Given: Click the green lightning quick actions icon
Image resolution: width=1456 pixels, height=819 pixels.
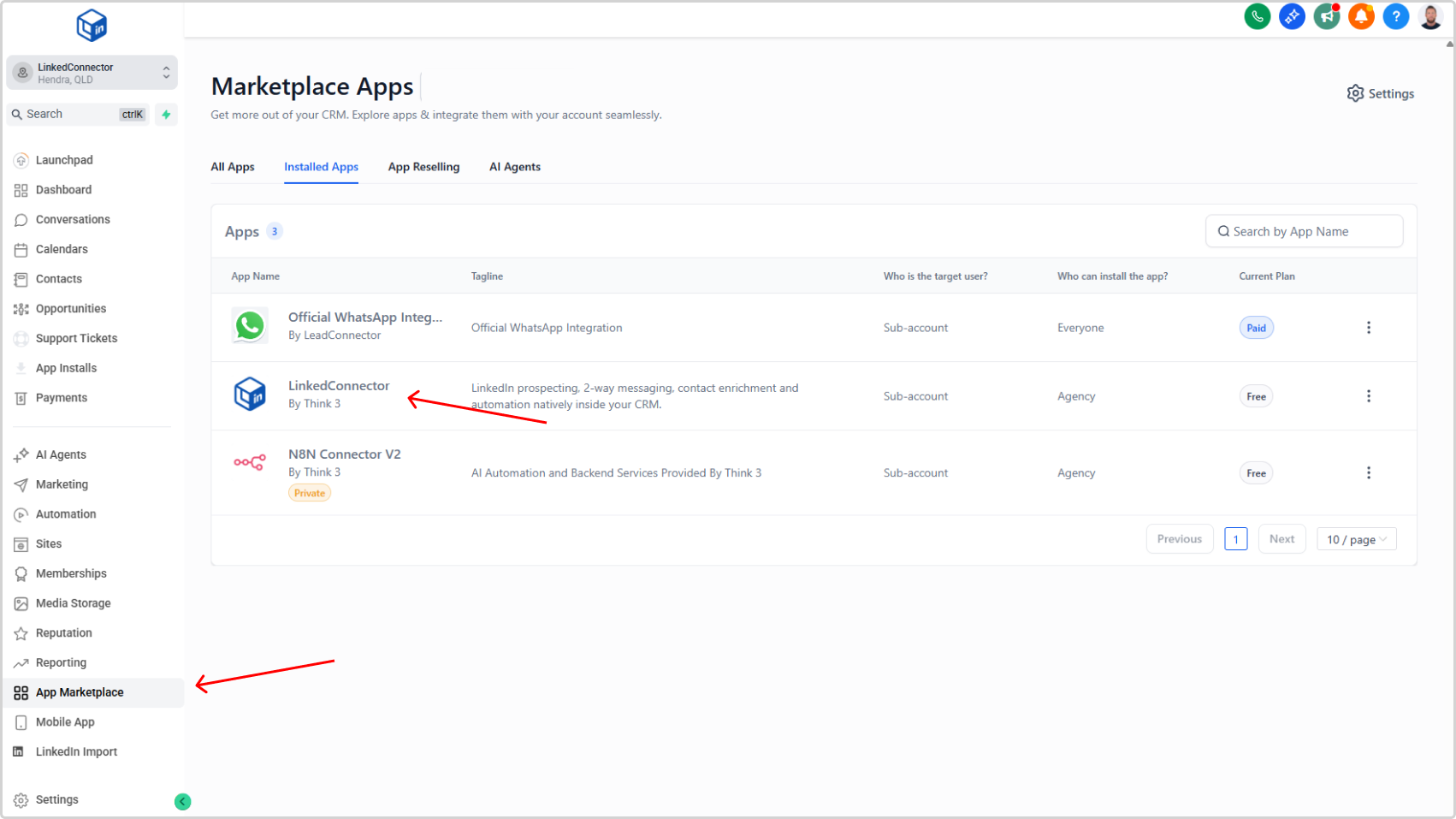Looking at the screenshot, I should [x=166, y=115].
